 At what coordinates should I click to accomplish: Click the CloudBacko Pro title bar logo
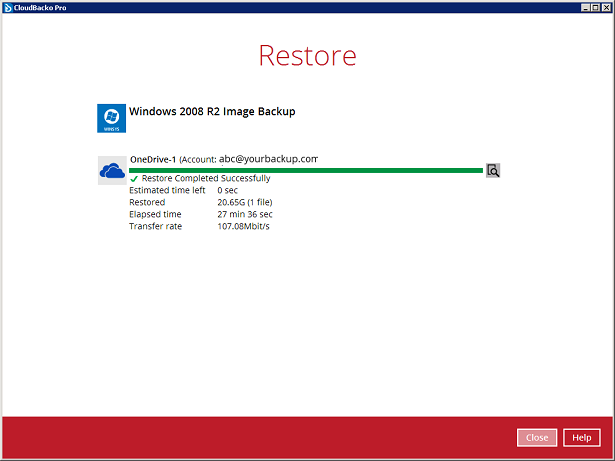click(7, 7)
